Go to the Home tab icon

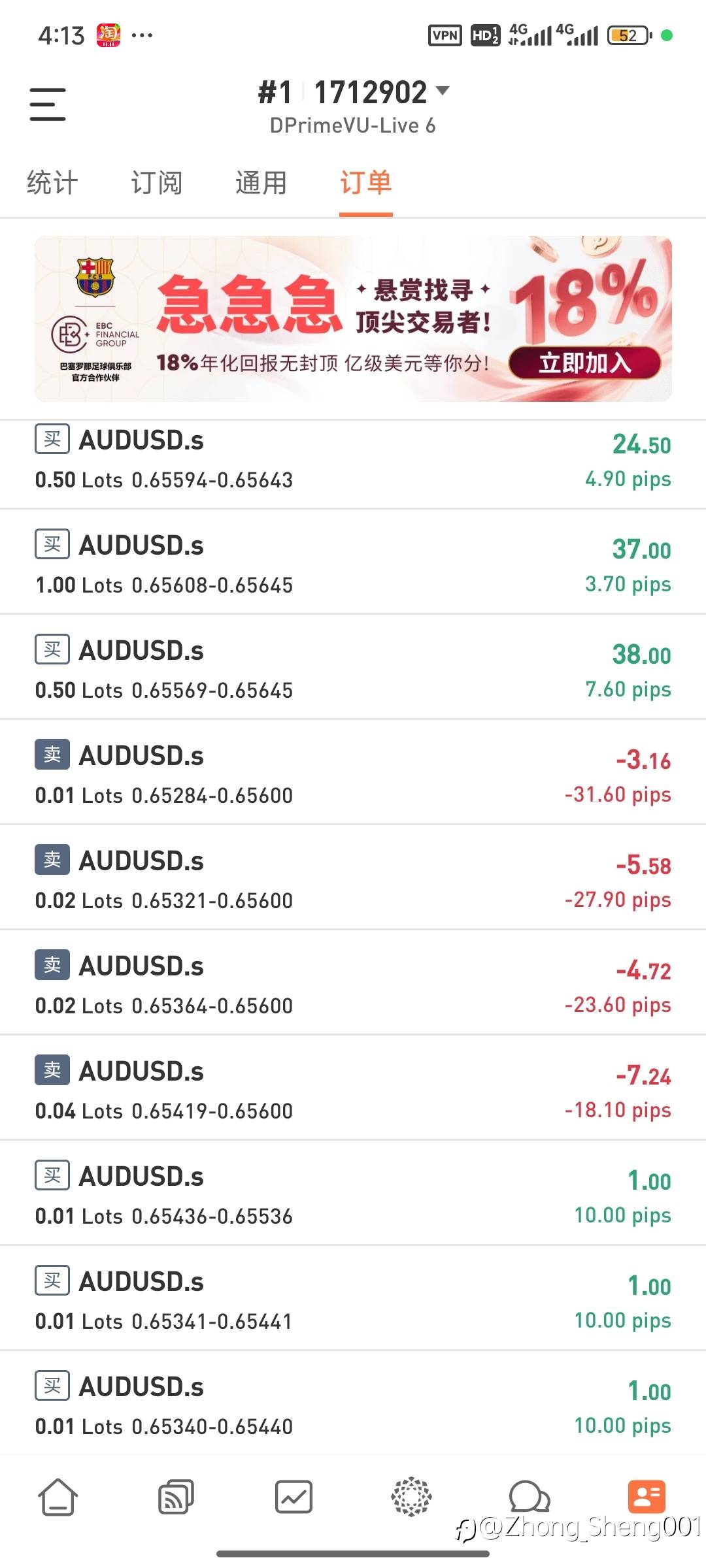[x=58, y=1496]
